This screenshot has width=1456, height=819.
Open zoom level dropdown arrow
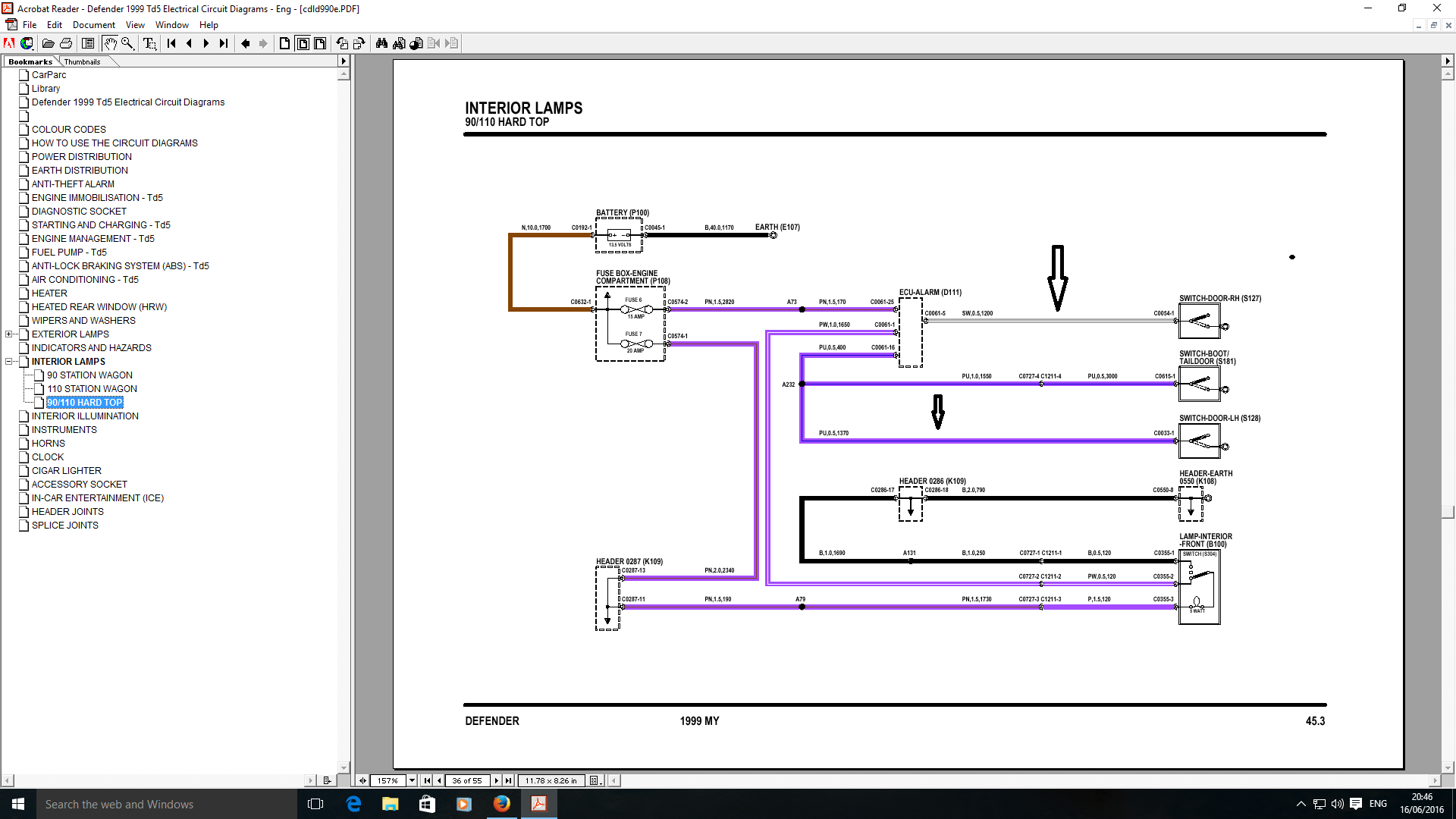(x=412, y=780)
